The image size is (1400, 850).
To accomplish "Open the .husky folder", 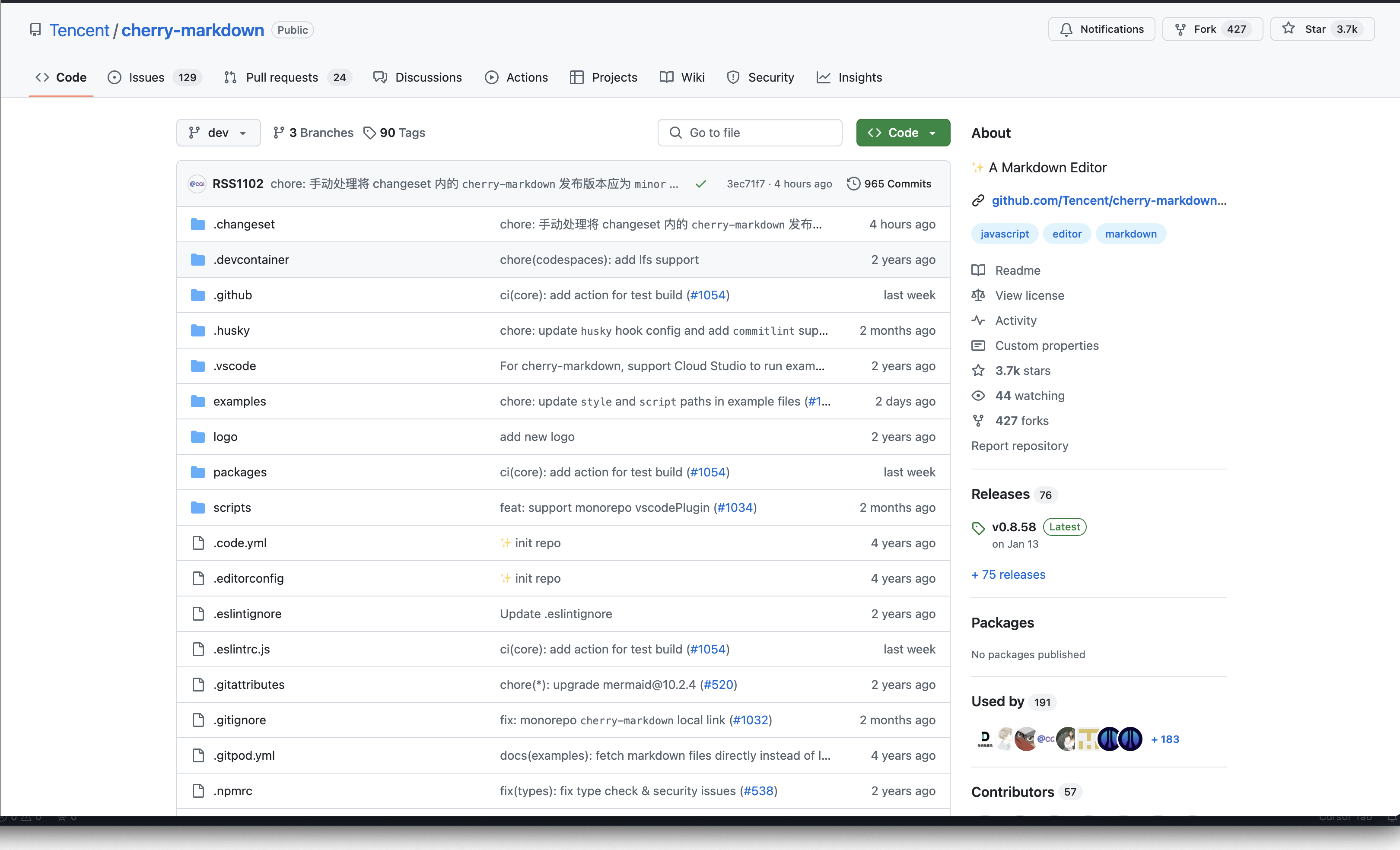I will (x=231, y=330).
